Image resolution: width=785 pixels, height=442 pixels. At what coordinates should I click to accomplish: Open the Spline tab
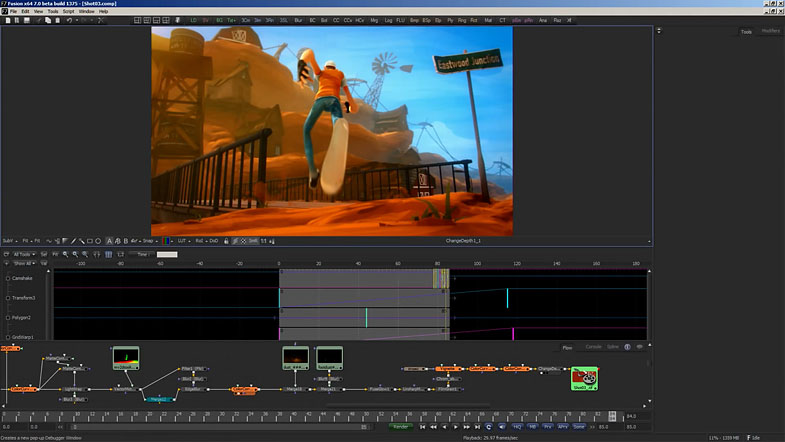[613, 347]
